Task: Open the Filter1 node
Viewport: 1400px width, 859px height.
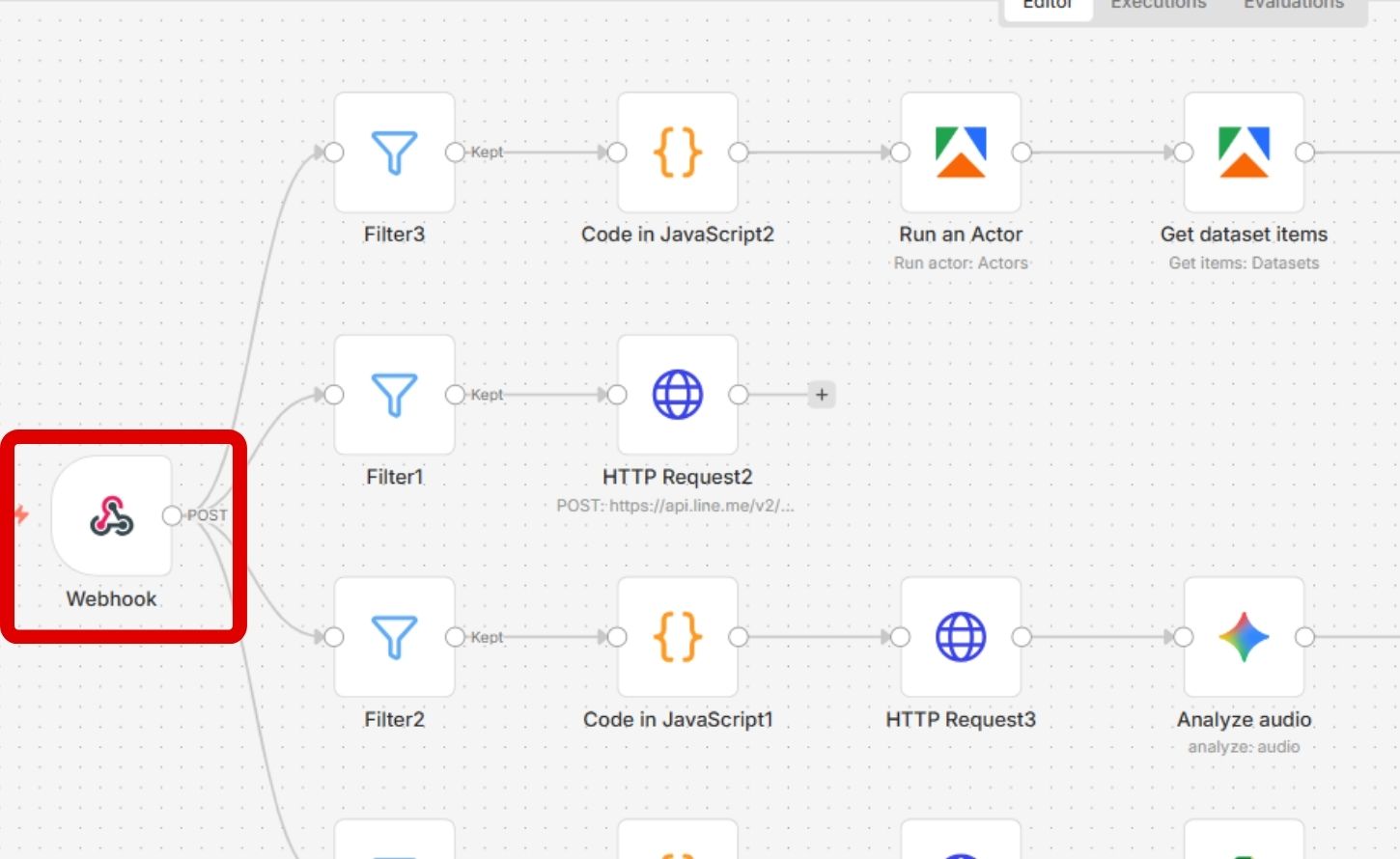Action: pos(394,394)
